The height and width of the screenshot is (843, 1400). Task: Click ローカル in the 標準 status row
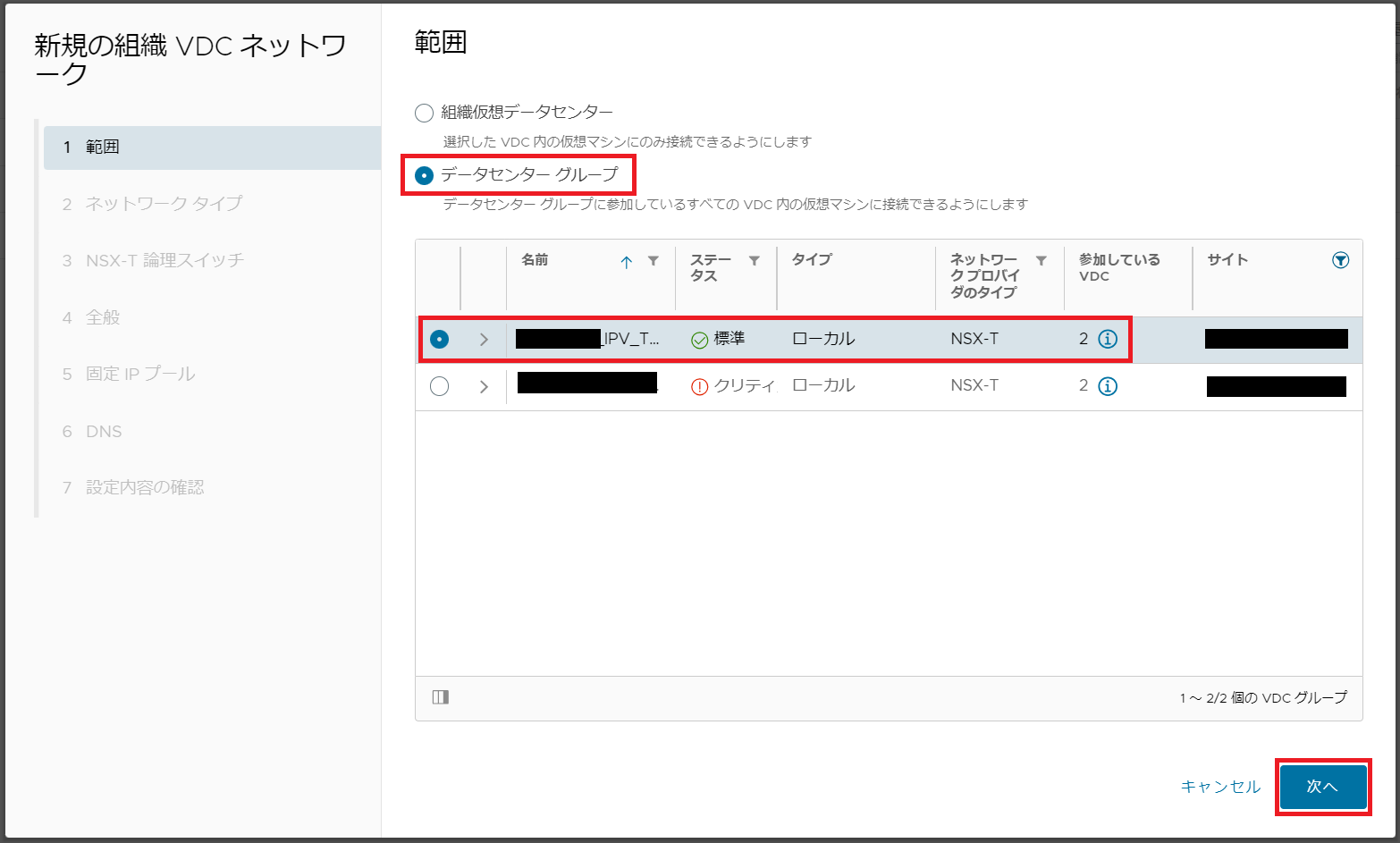click(823, 339)
